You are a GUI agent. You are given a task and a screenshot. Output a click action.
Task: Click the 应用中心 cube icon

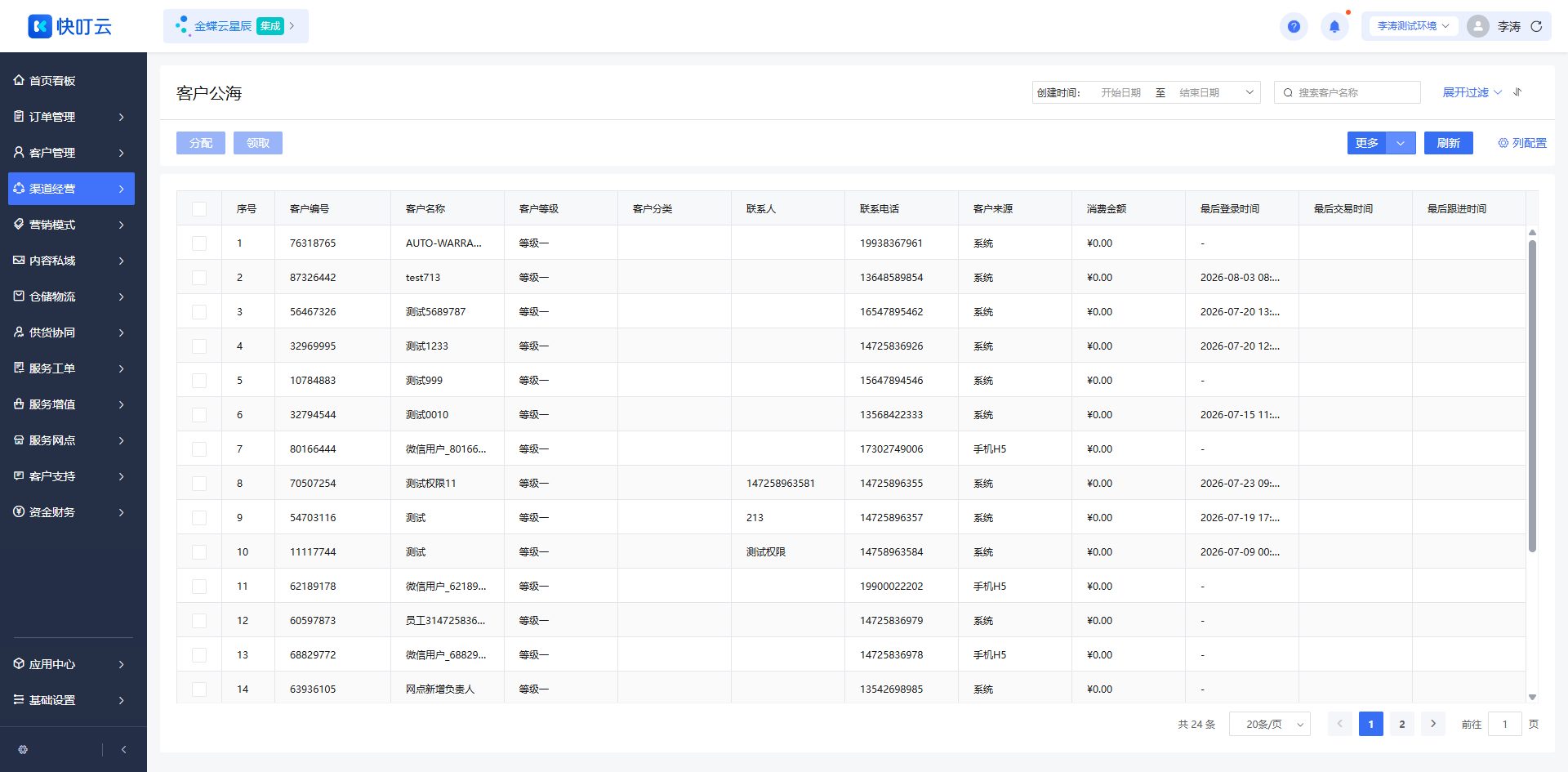[19, 663]
